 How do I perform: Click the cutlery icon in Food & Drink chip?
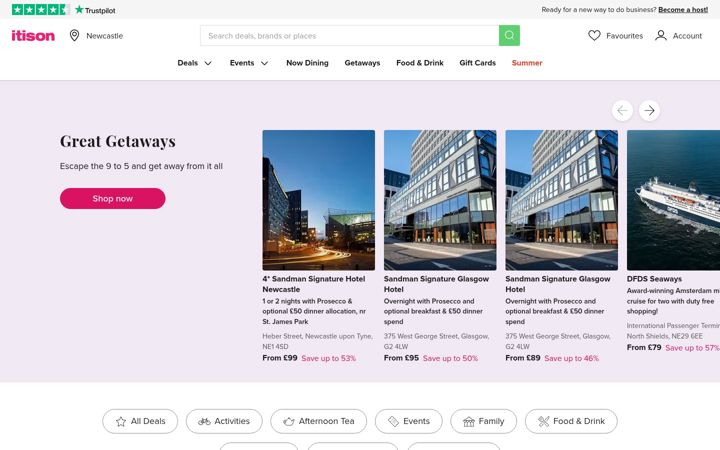pos(544,422)
